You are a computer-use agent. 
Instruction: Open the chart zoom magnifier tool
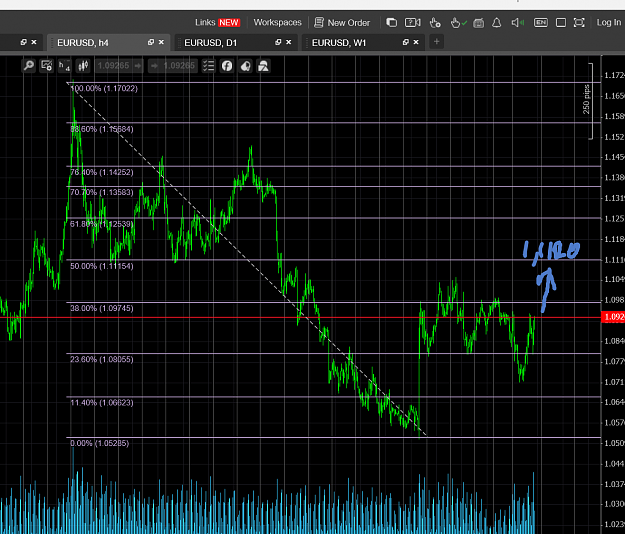28,66
